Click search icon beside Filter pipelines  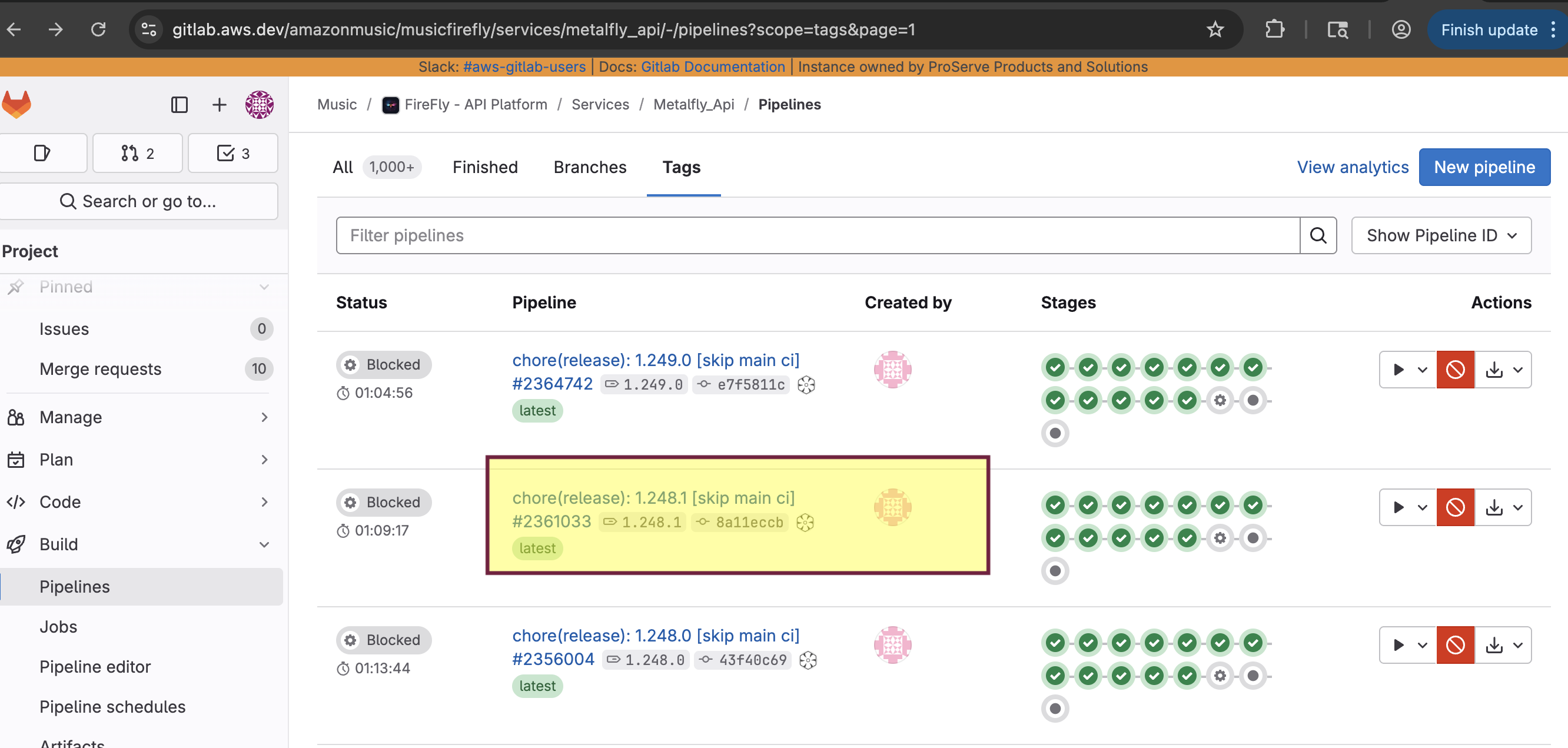click(1318, 235)
